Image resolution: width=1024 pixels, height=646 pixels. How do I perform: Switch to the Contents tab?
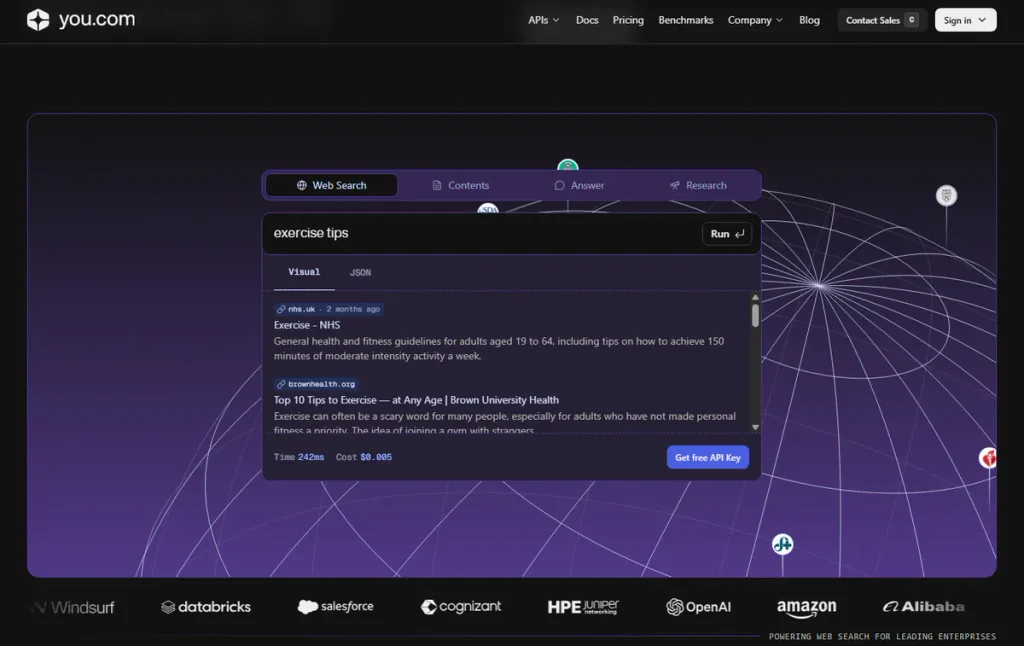460,186
